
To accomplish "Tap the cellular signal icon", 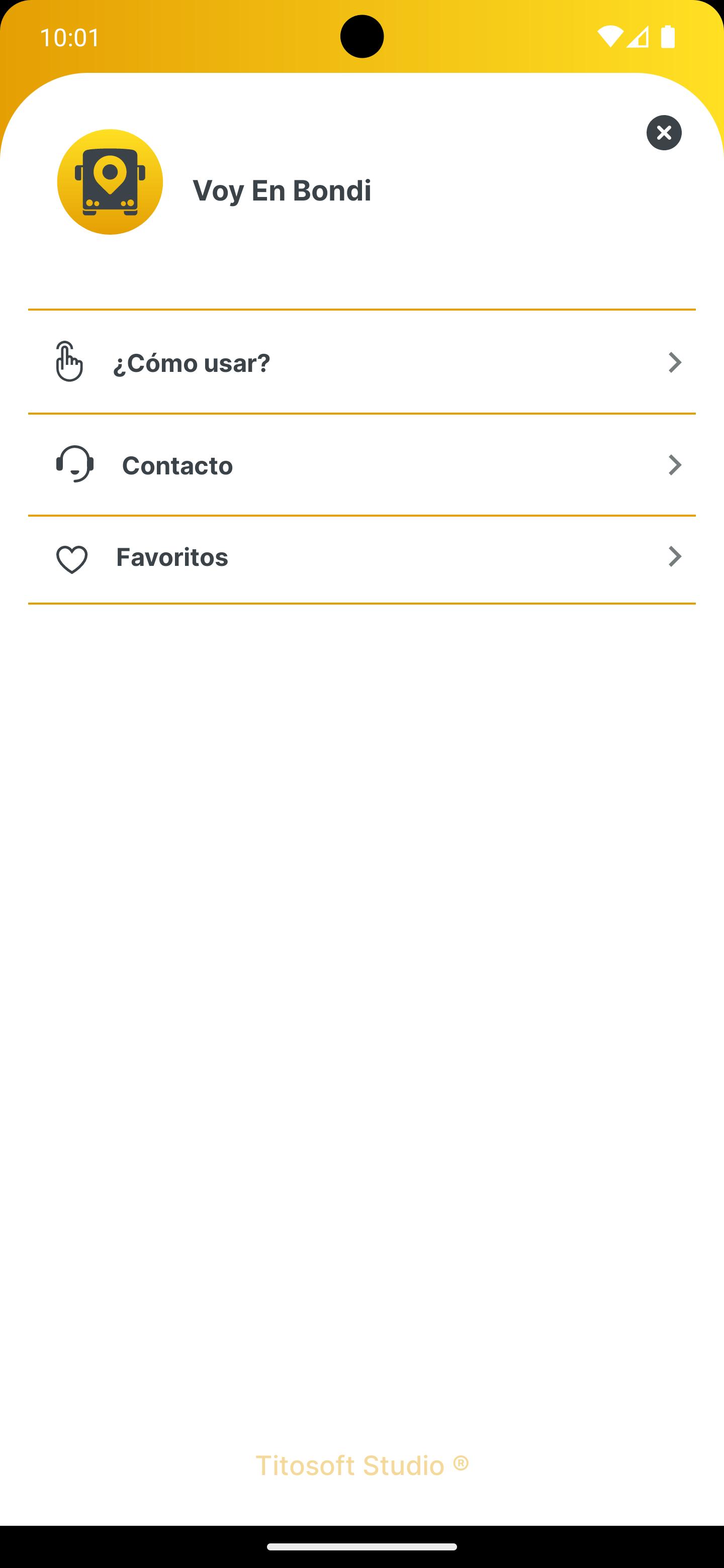I will (638, 37).
